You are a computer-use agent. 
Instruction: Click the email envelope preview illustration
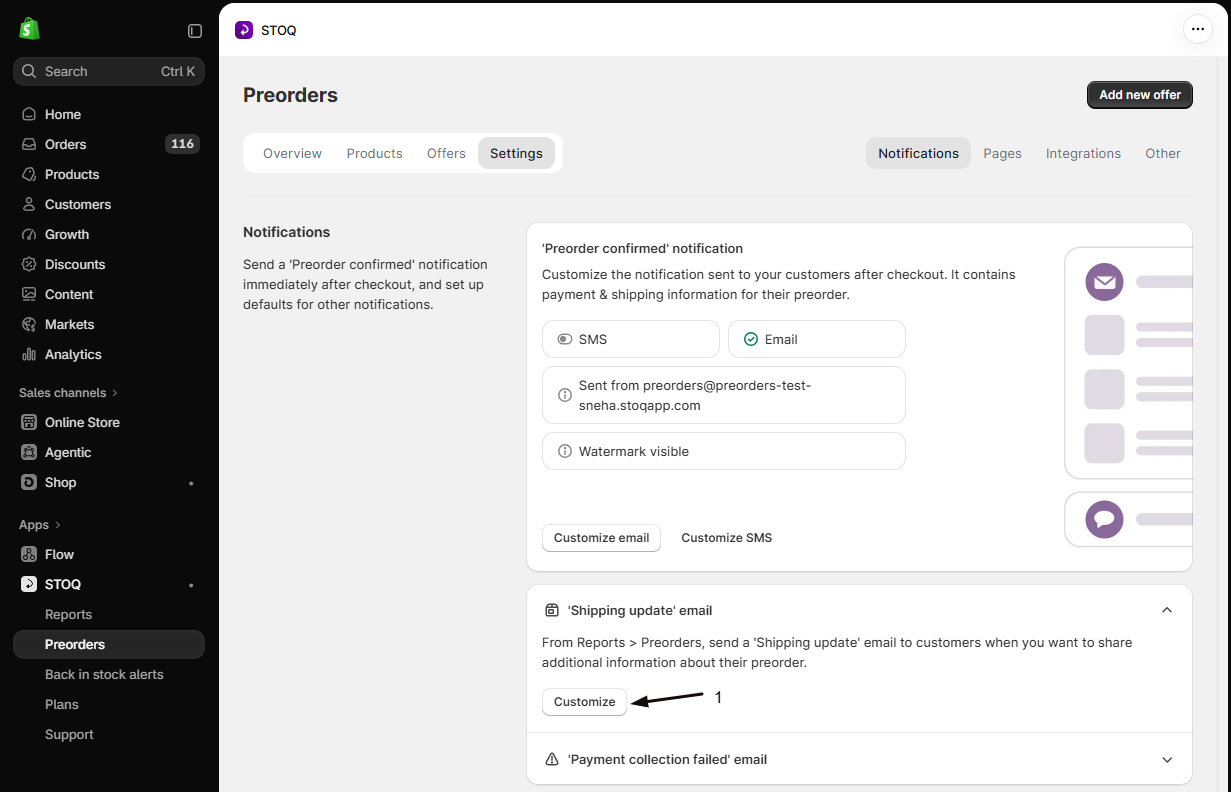(x=1104, y=282)
